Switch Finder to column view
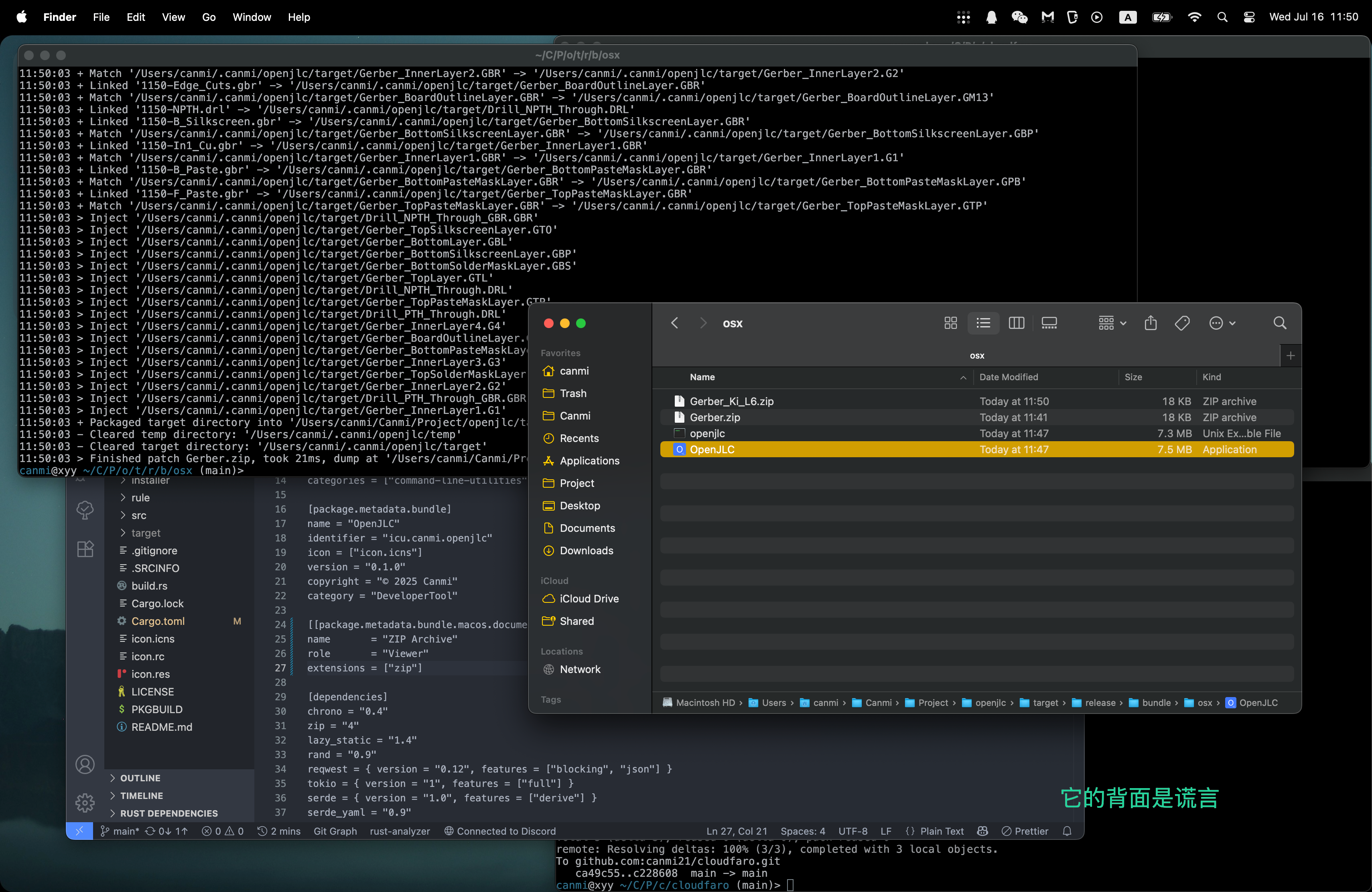This screenshot has width=1372, height=892. tap(1016, 323)
